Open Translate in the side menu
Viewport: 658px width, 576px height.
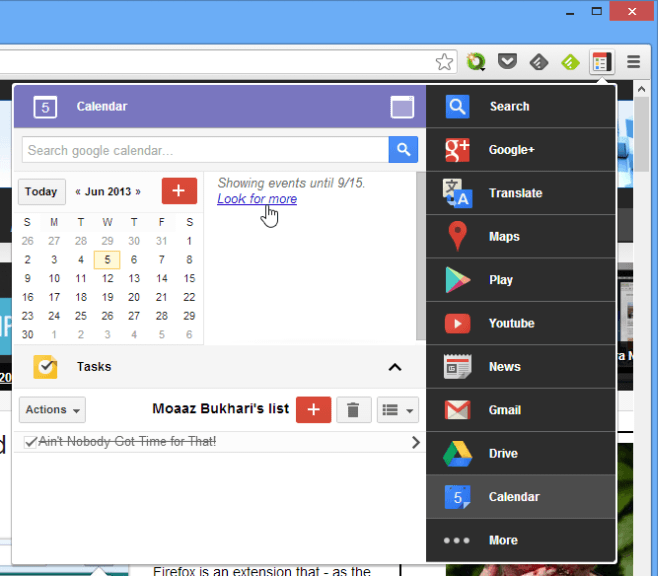point(521,193)
